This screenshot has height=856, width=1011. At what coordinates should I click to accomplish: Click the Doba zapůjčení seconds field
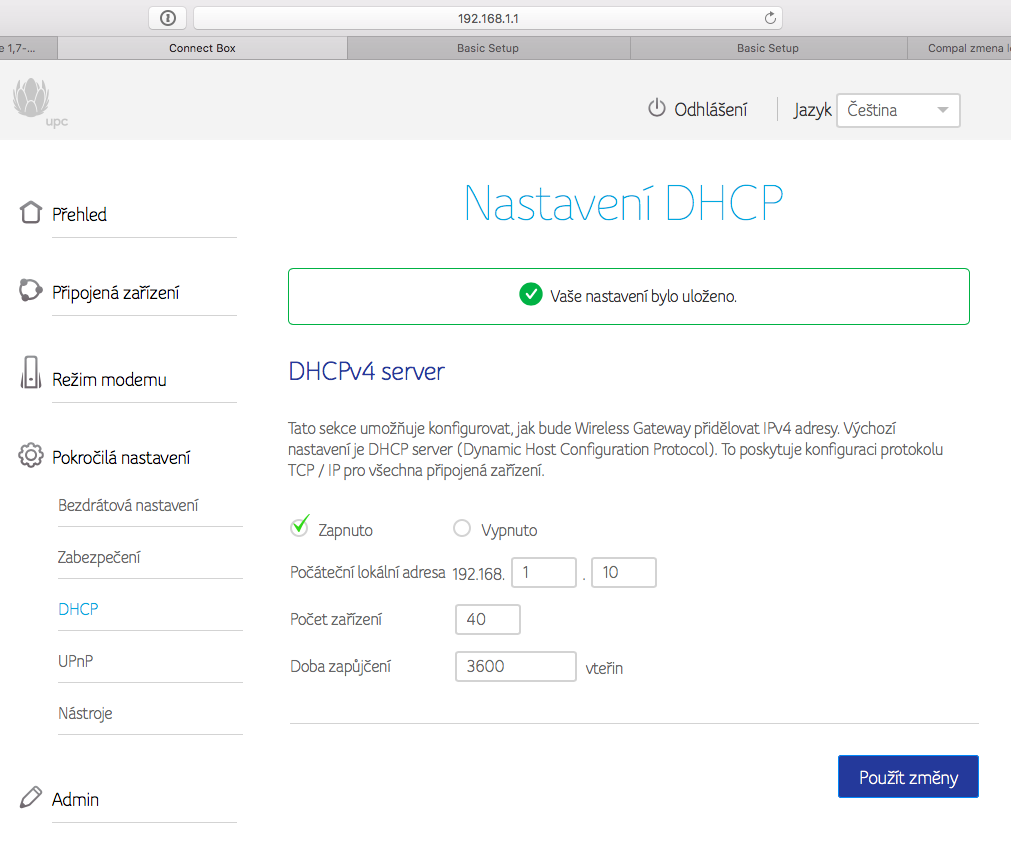click(x=516, y=666)
